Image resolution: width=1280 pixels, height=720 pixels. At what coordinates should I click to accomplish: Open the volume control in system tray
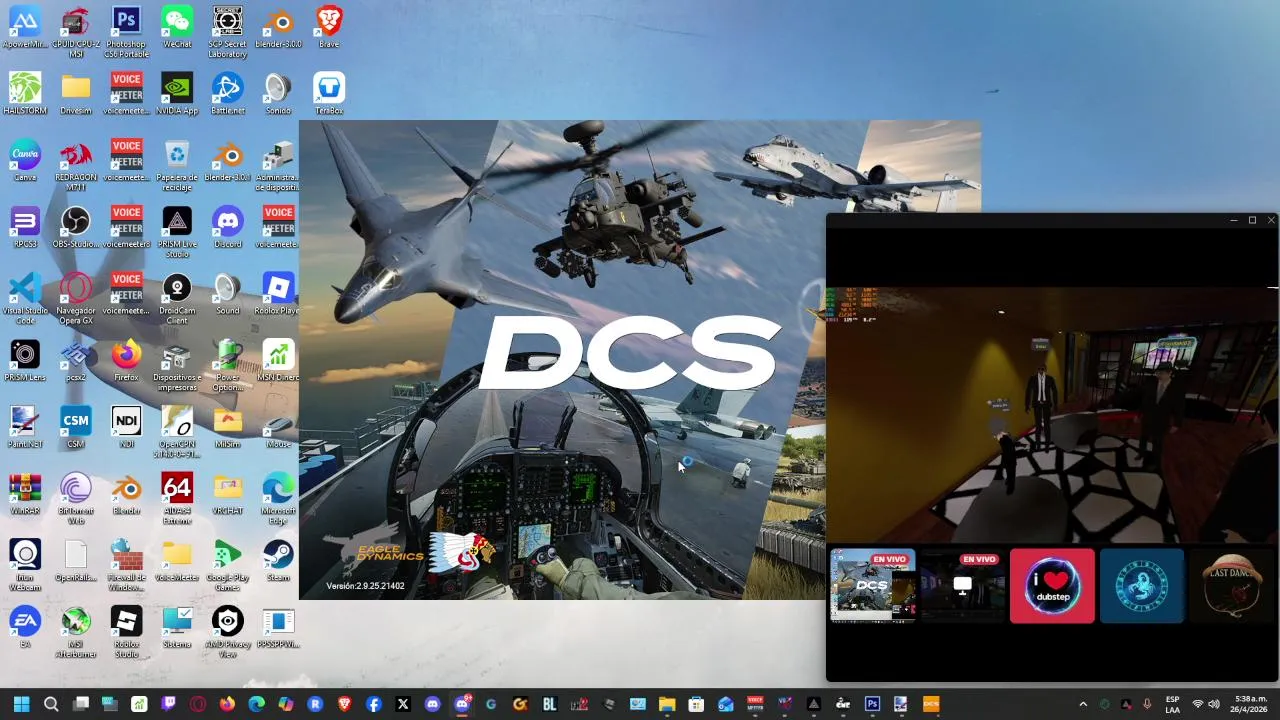1214,704
